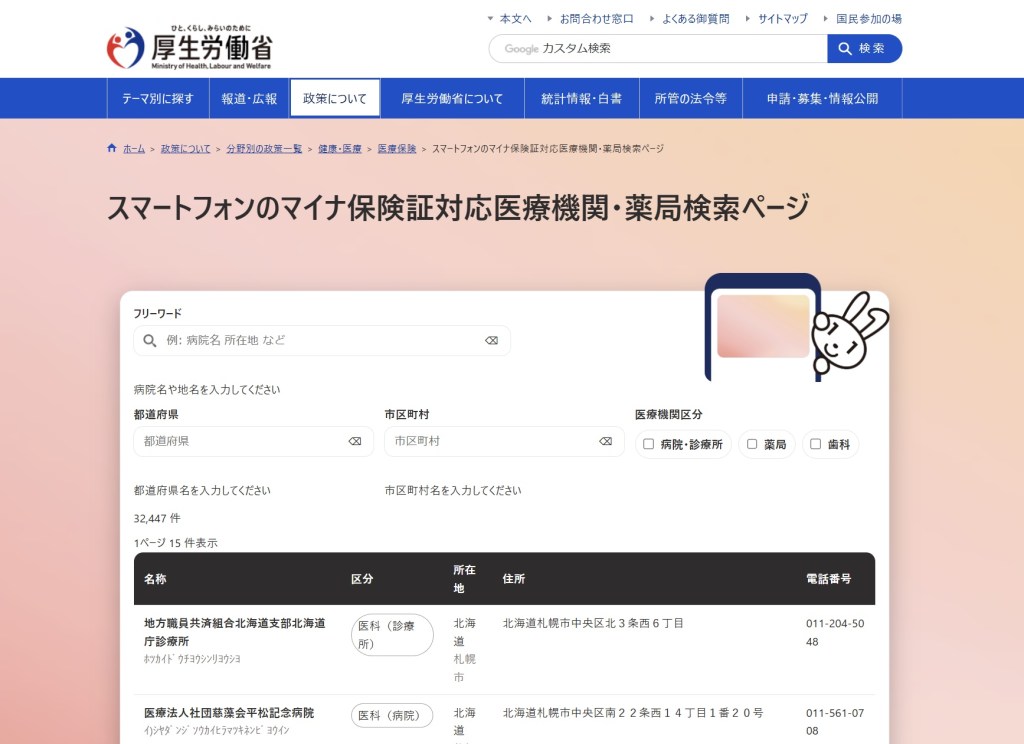
Task: Expand the テーマ別に探す navigation menu
Action: 158,99
